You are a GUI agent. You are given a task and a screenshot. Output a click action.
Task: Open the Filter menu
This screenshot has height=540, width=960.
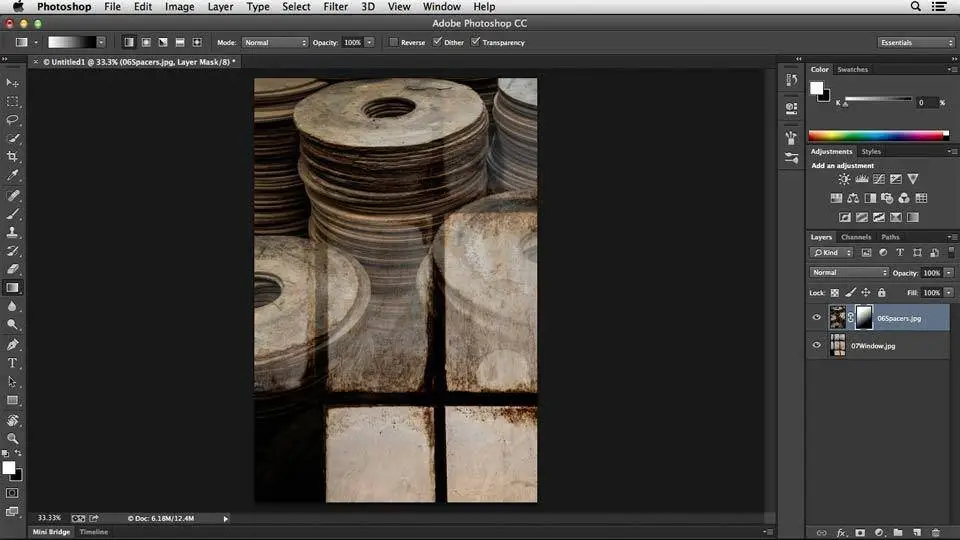pos(335,7)
